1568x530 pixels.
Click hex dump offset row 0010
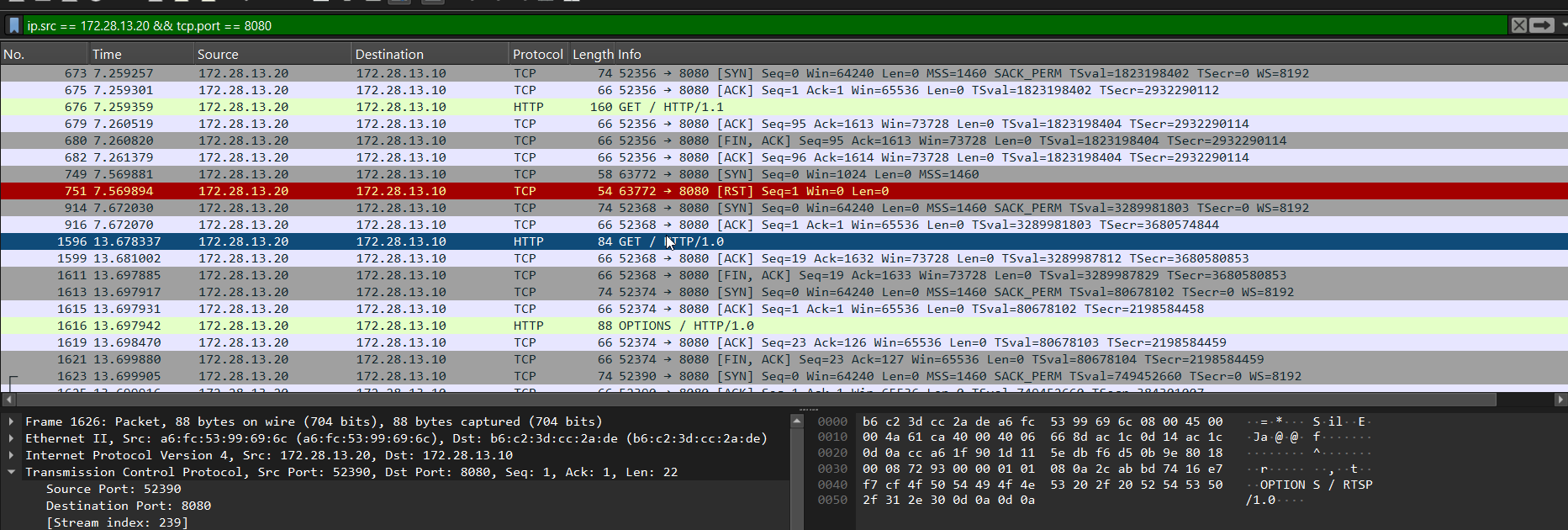[x=832, y=437]
